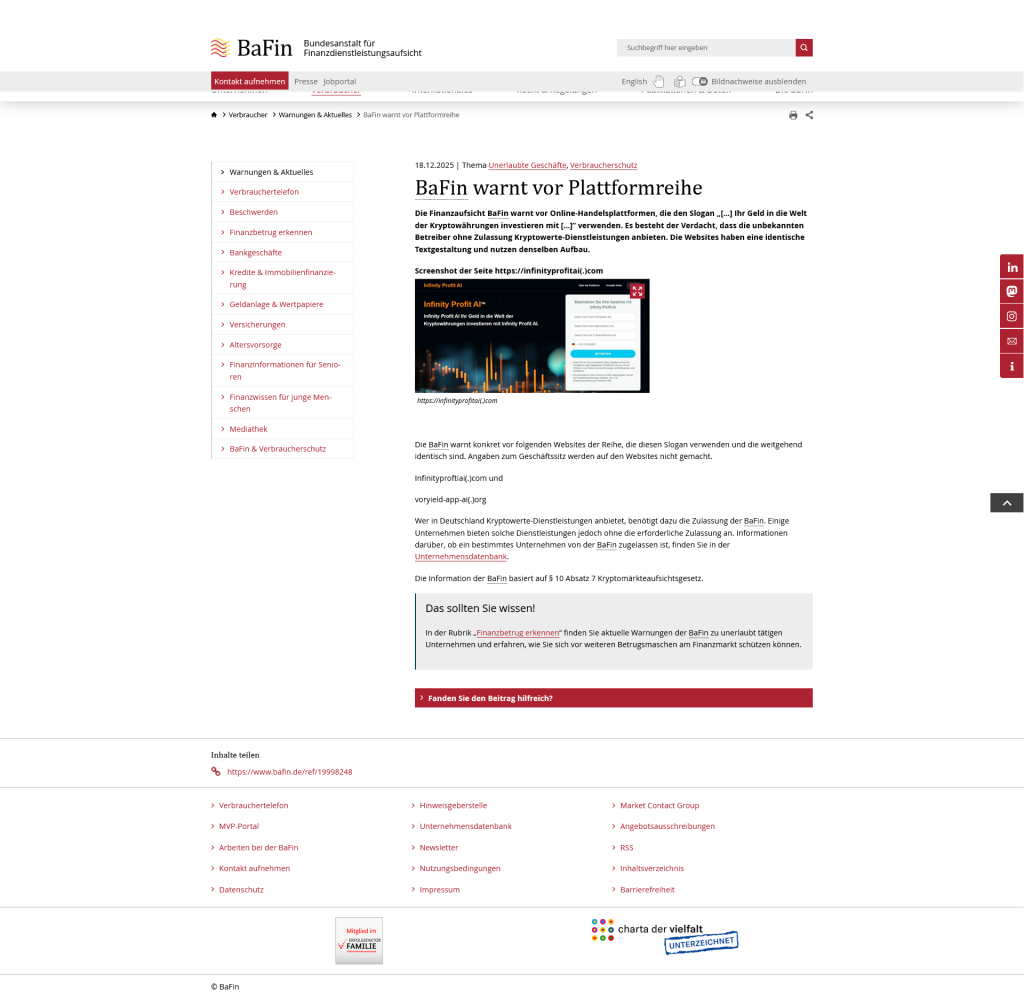Open Beschwerden in side menu

coord(253,212)
